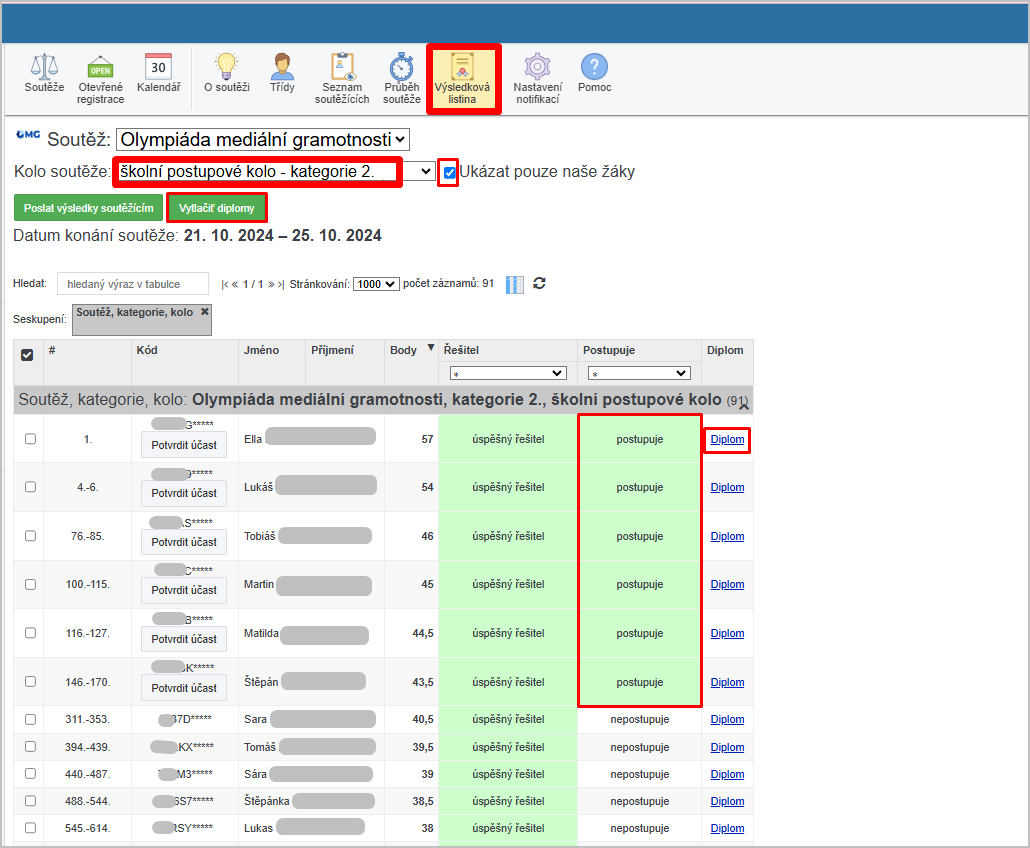The height and width of the screenshot is (848, 1030).
Task: Uncheck Ukázat pouze naše žáky
Action: click(x=449, y=173)
